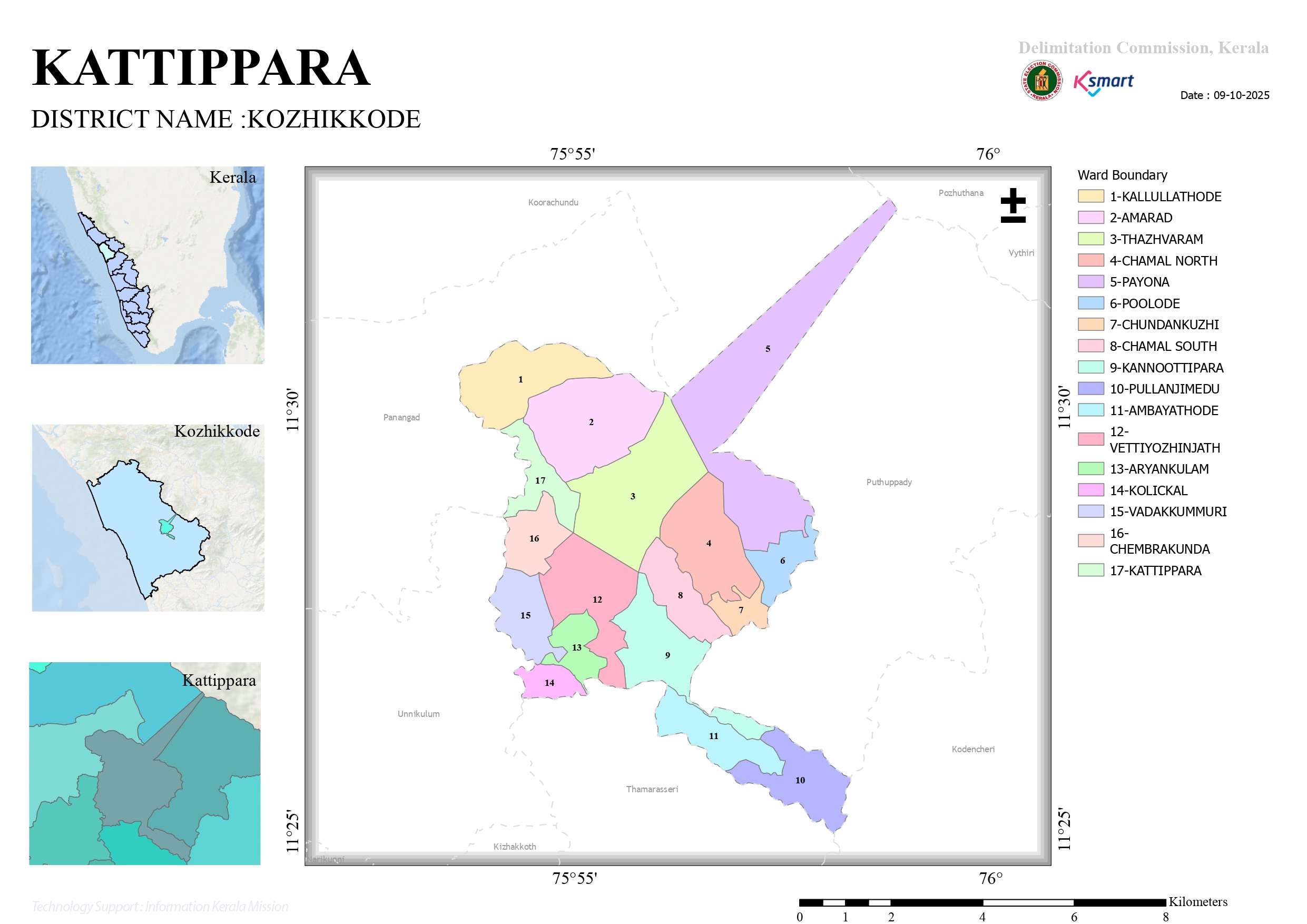
Task: Click the 11-AMBAYATHODE legend label
Action: coord(1164,410)
